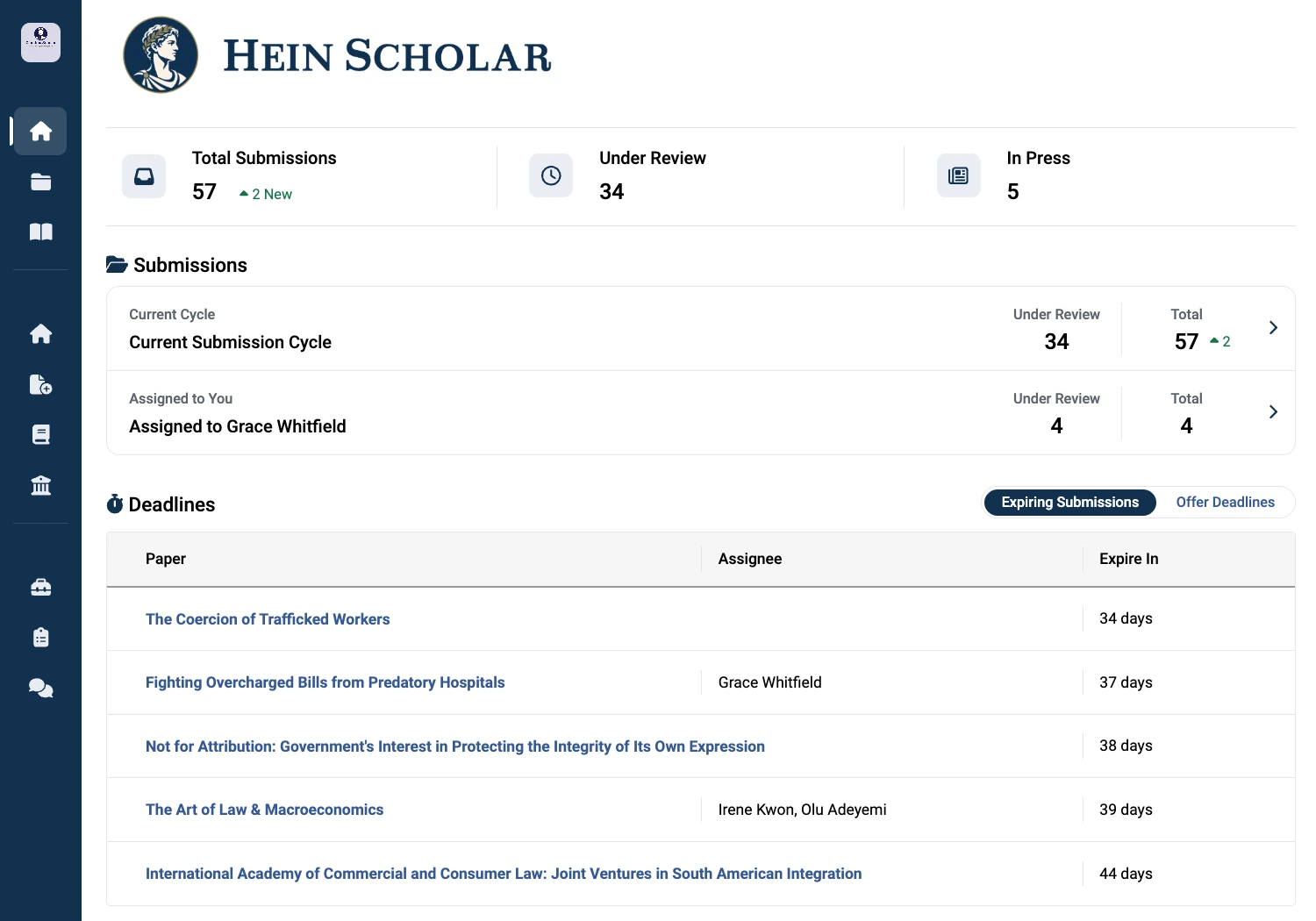This screenshot has height=921, width=1316.
Task: Switch to the Offer Deadlines tab
Action: tap(1225, 503)
